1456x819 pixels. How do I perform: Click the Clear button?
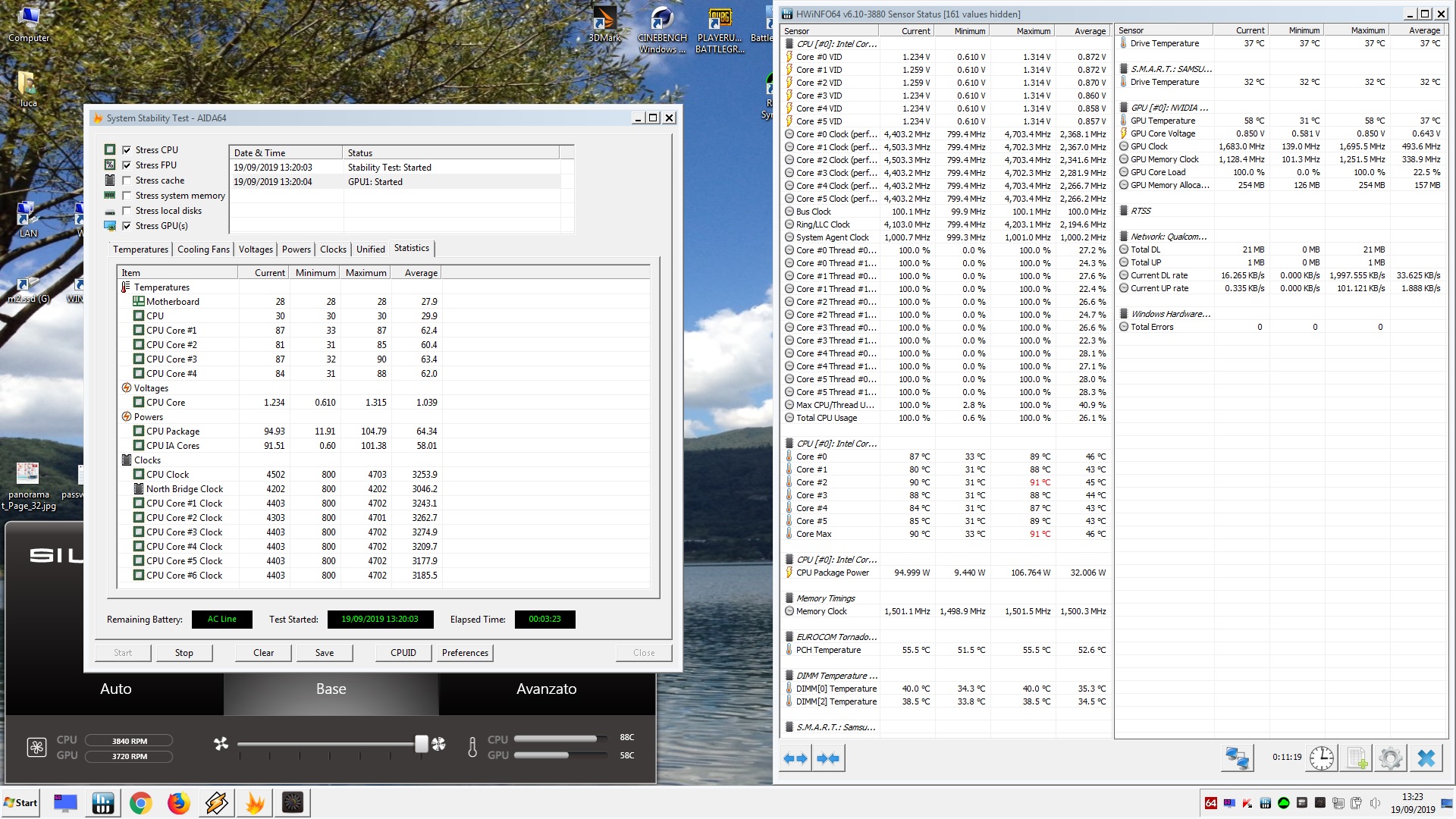[264, 653]
